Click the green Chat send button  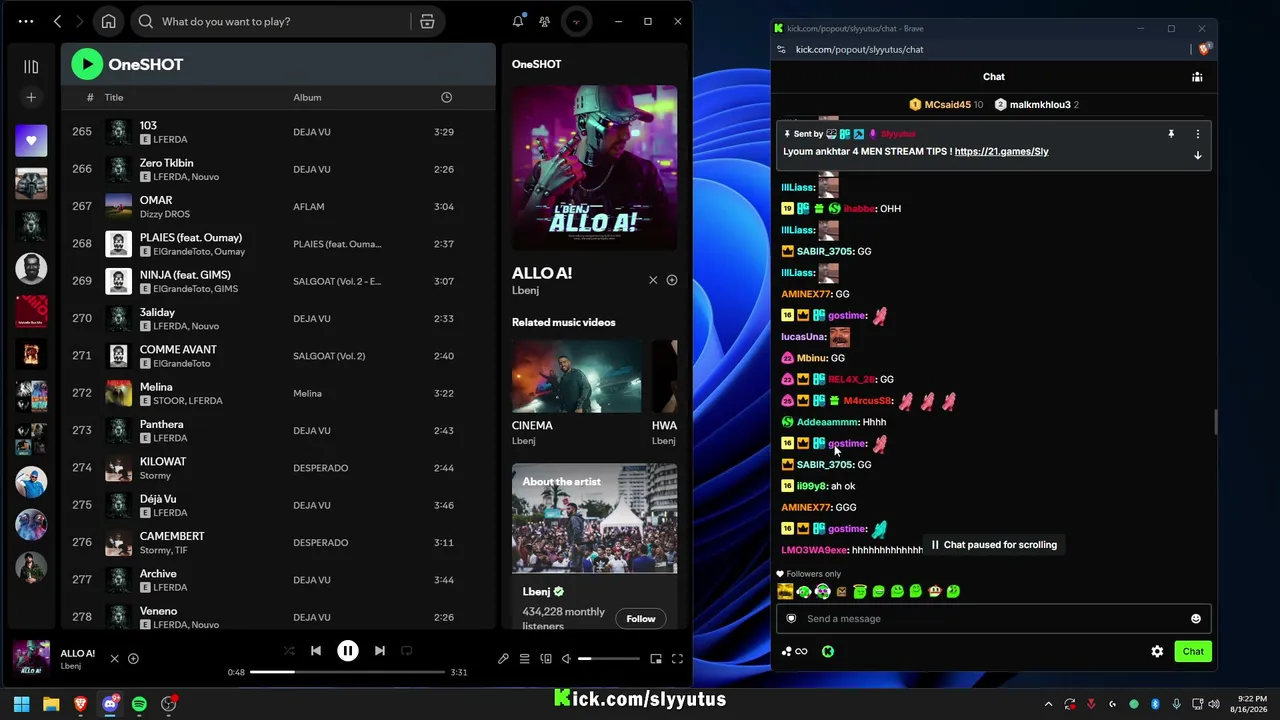pos(1193,652)
